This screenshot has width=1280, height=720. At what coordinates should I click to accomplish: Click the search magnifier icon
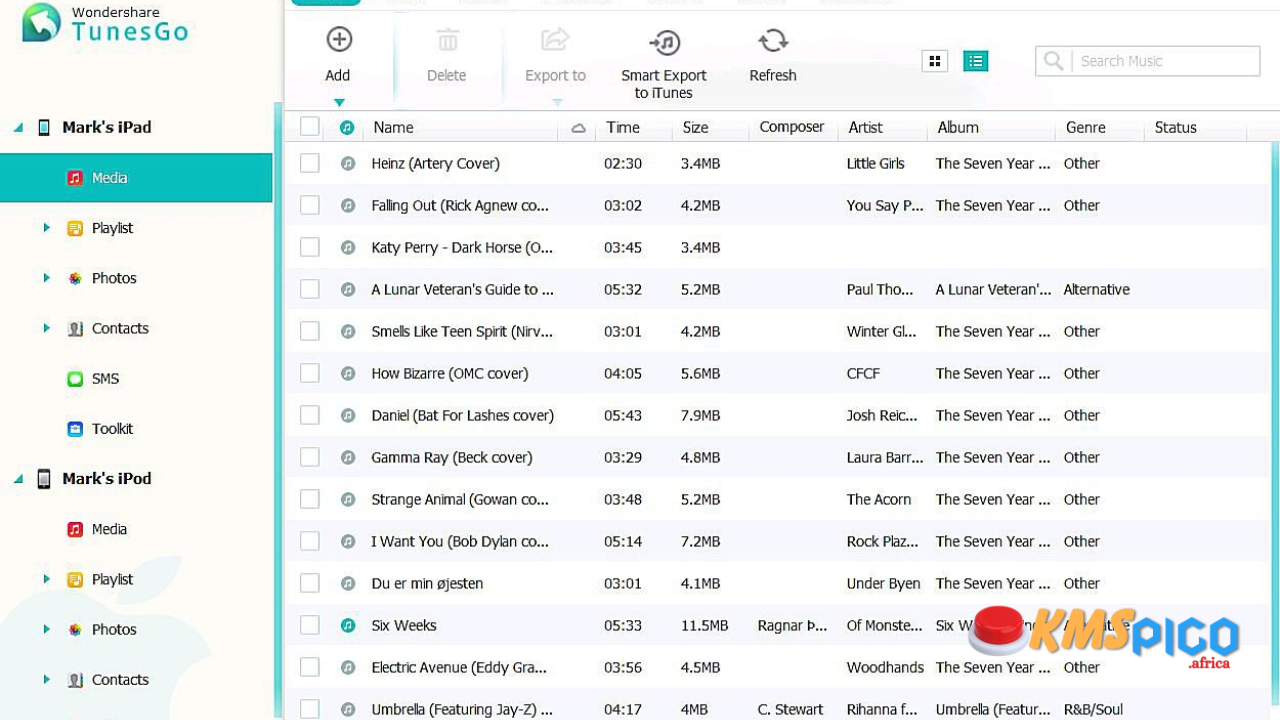pos(1053,61)
